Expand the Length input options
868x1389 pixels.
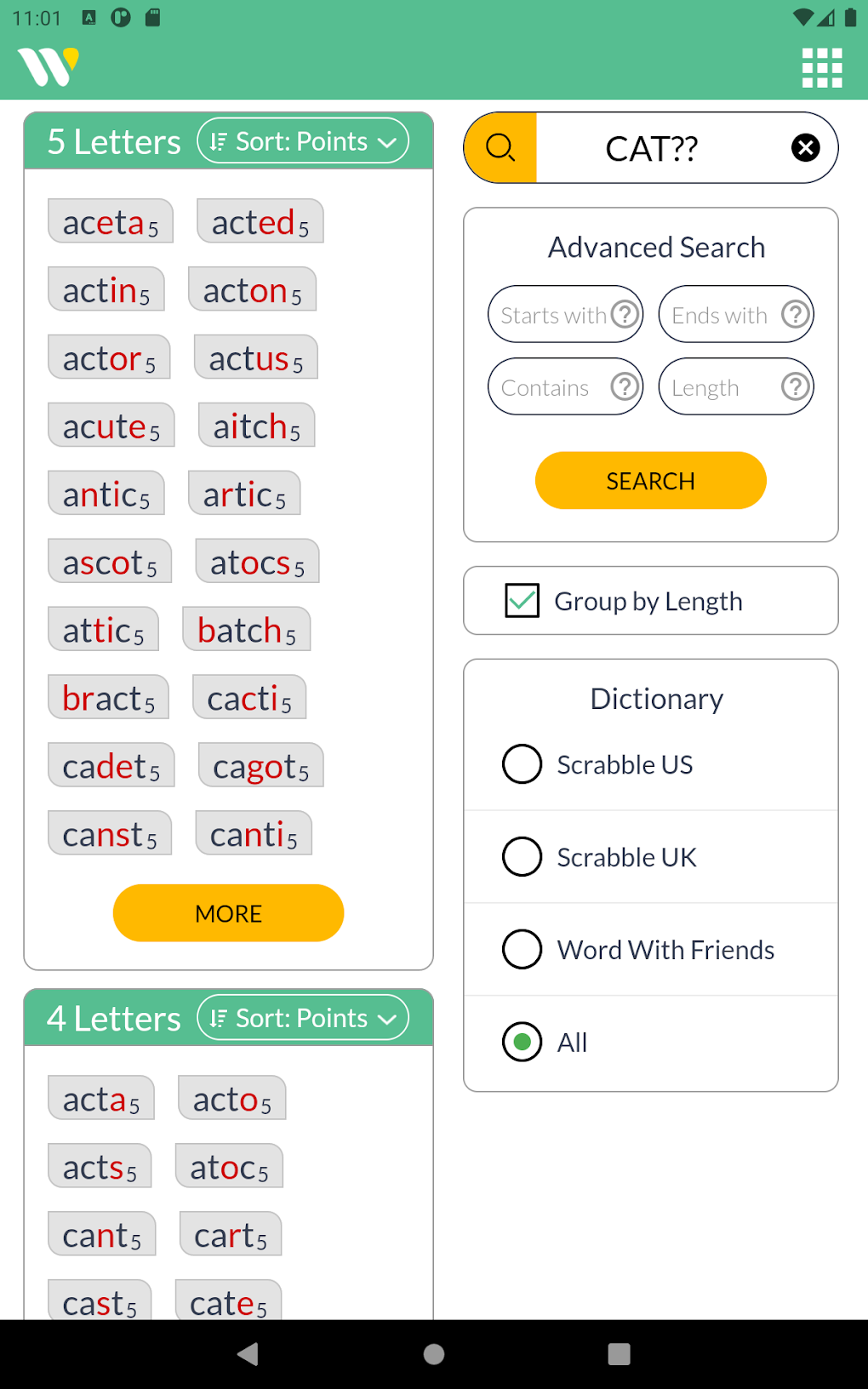[735, 386]
